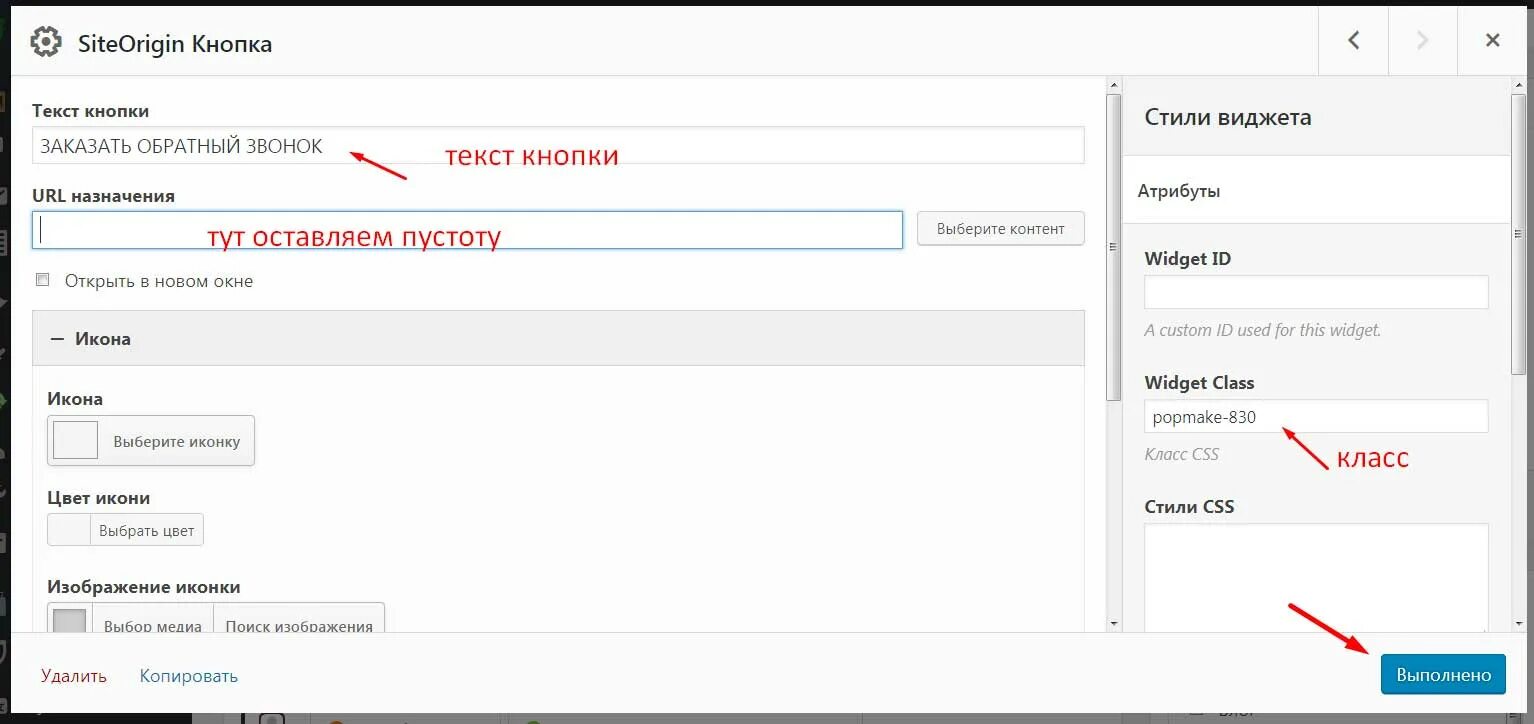1534x724 pixels.
Task: Click the Widget ID input field
Action: [1316, 292]
